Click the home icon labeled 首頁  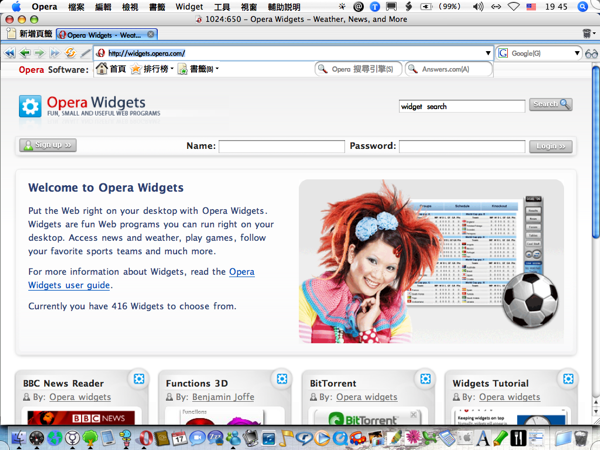coord(102,69)
